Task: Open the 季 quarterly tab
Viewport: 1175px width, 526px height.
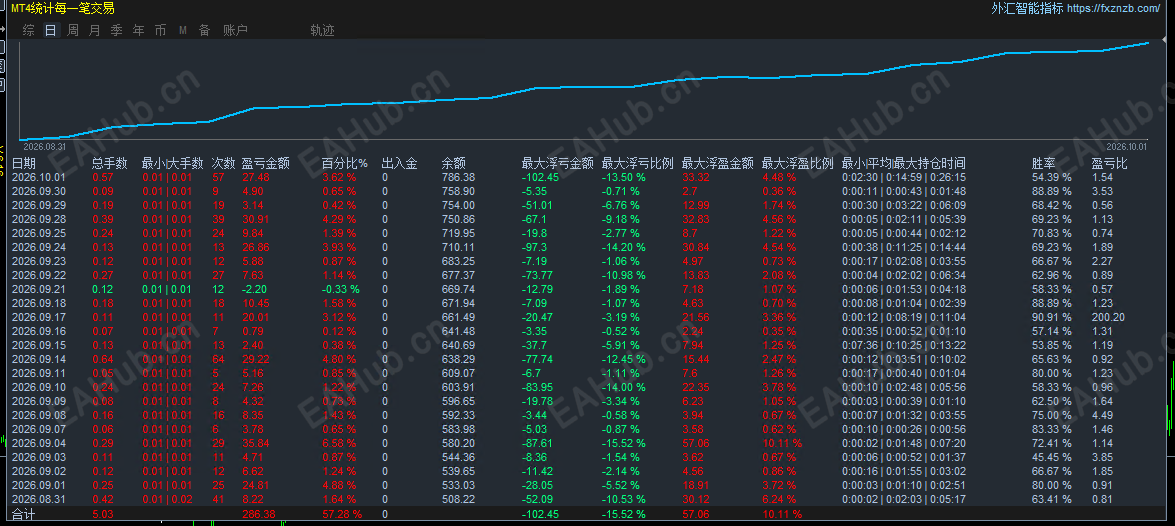Action: pyautogui.click(x=116, y=31)
